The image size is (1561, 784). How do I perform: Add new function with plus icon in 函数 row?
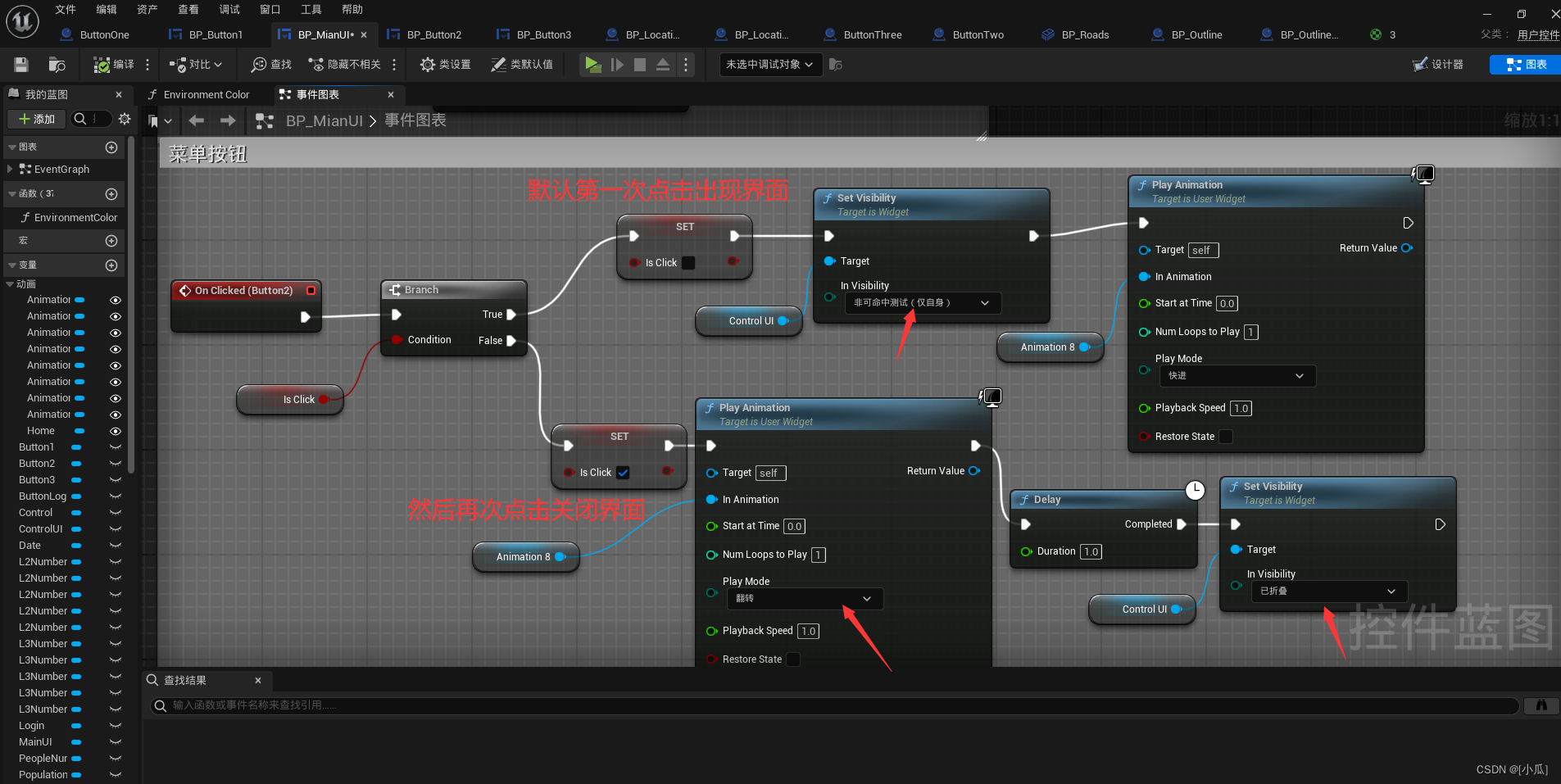pos(111,194)
